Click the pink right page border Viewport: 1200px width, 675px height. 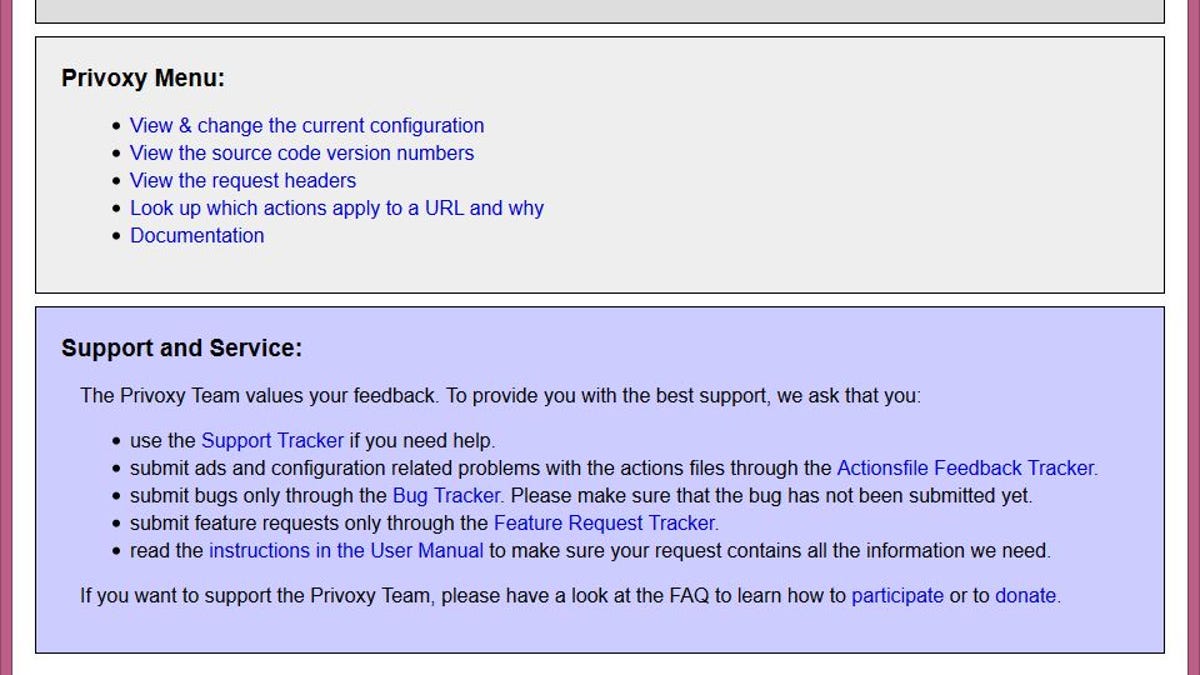pyautogui.click(x=1193, y=337)
